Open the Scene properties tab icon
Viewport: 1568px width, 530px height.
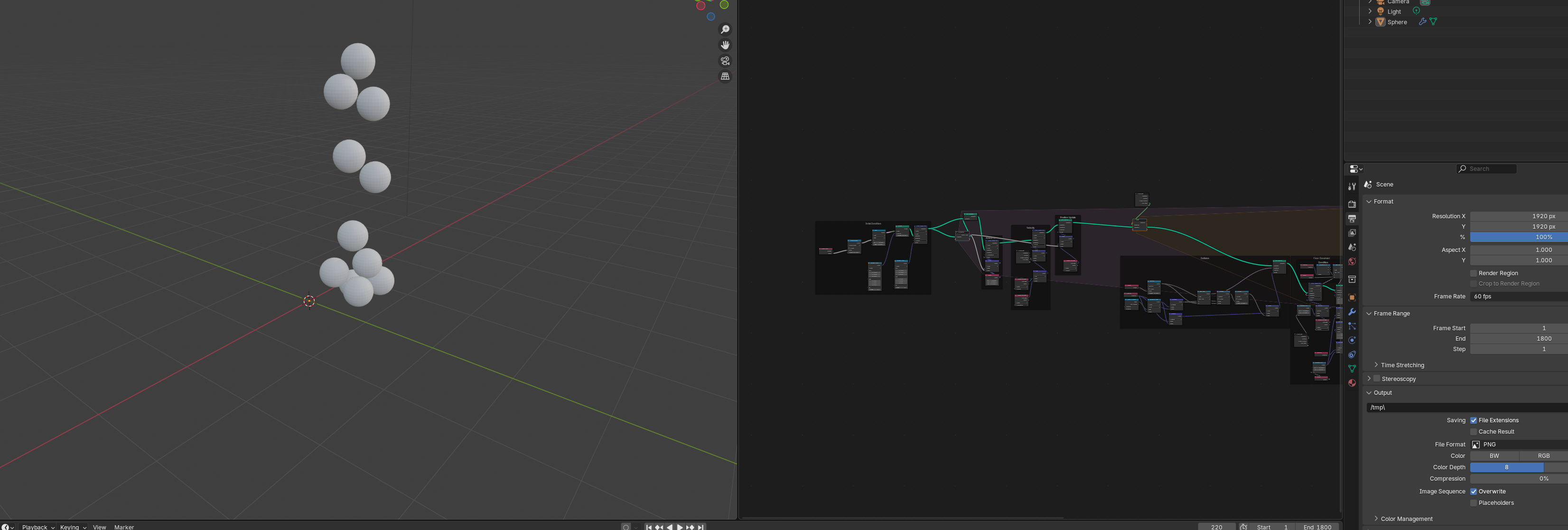pyautogui.click(x=1352, y=247)
